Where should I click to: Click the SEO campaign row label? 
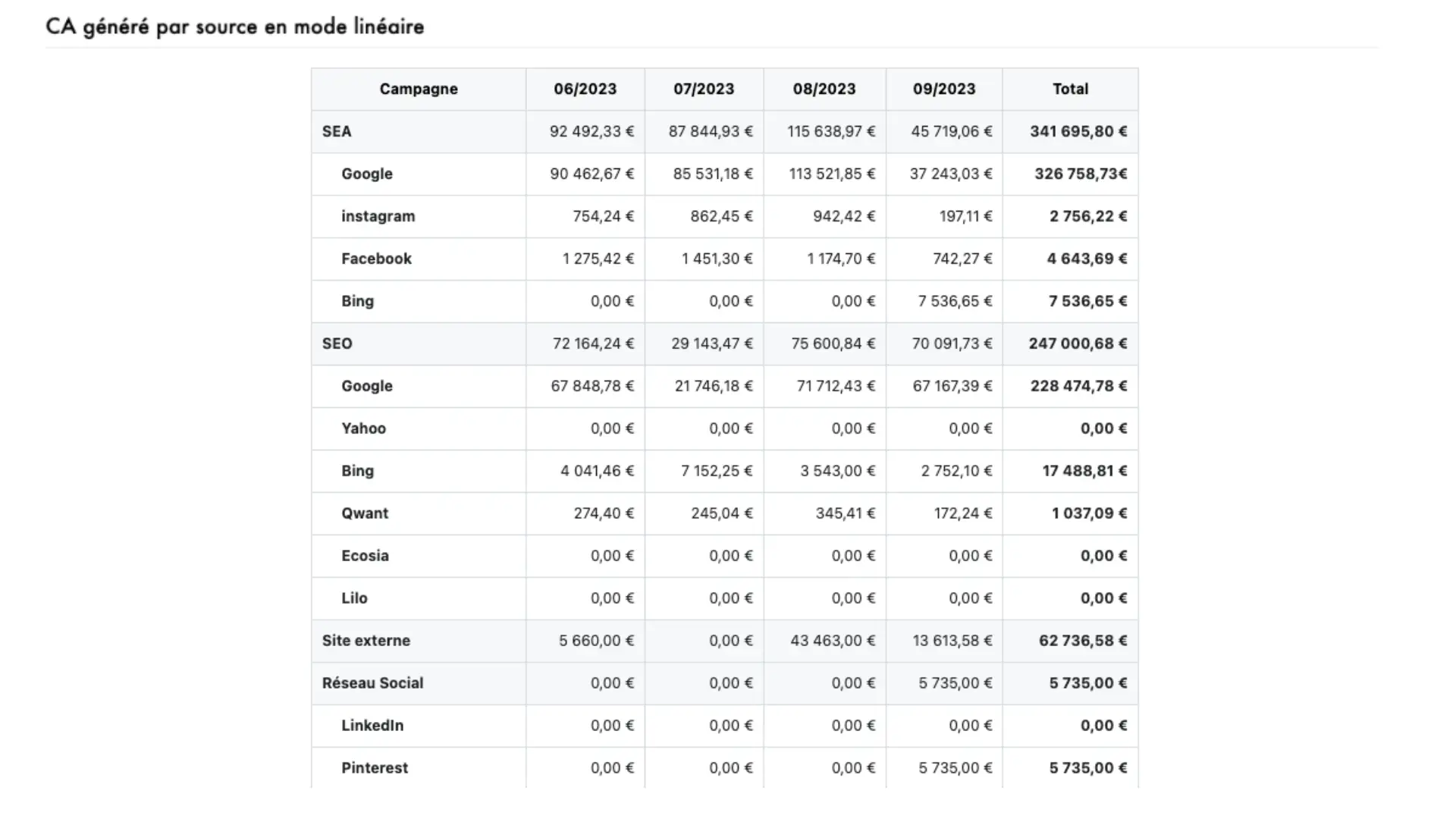click(x=337, y=344)
